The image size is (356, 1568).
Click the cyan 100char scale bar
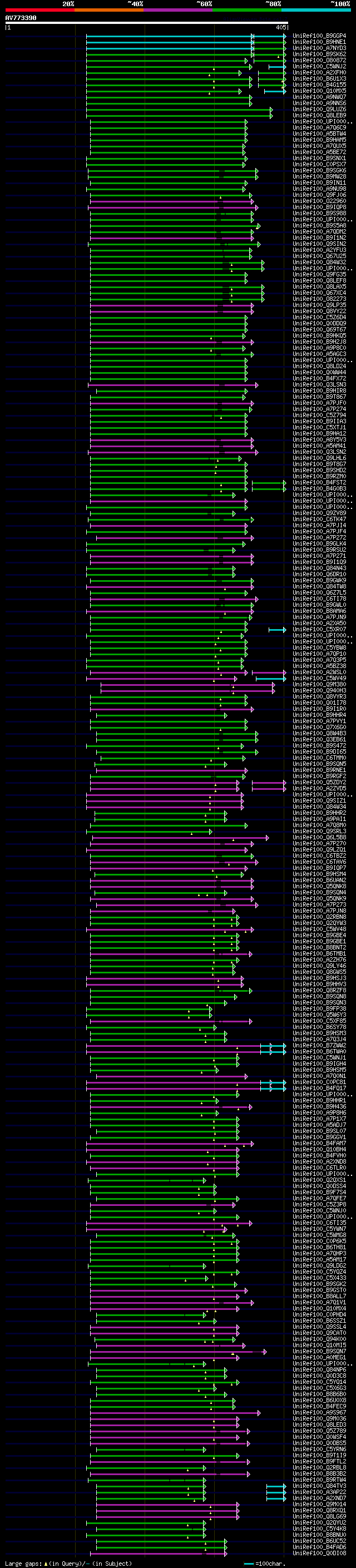[248, 1563]
